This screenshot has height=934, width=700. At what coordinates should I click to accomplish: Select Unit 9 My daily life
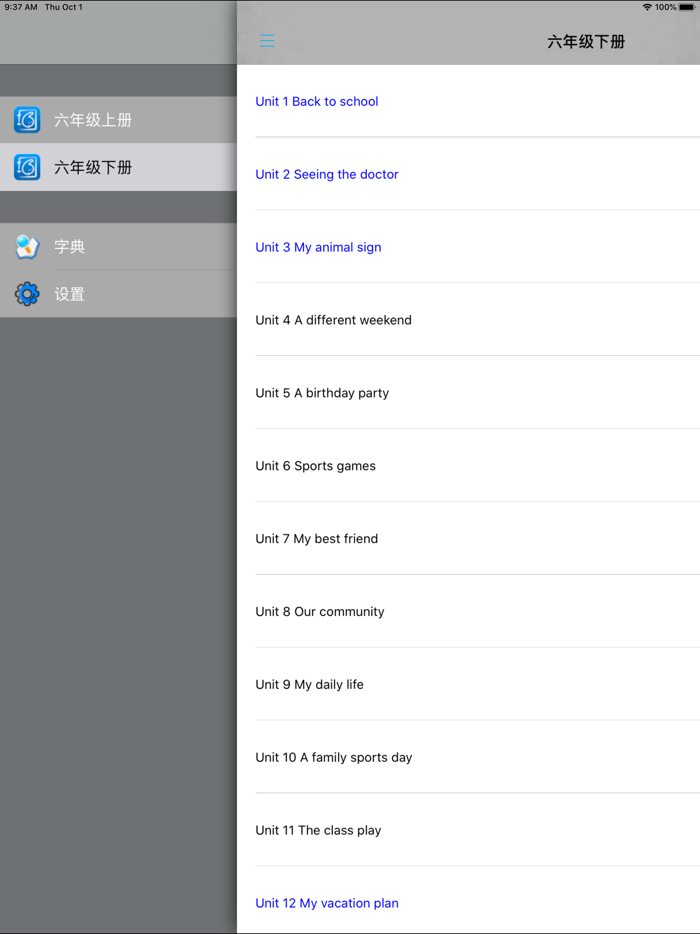tap(468, 684)
